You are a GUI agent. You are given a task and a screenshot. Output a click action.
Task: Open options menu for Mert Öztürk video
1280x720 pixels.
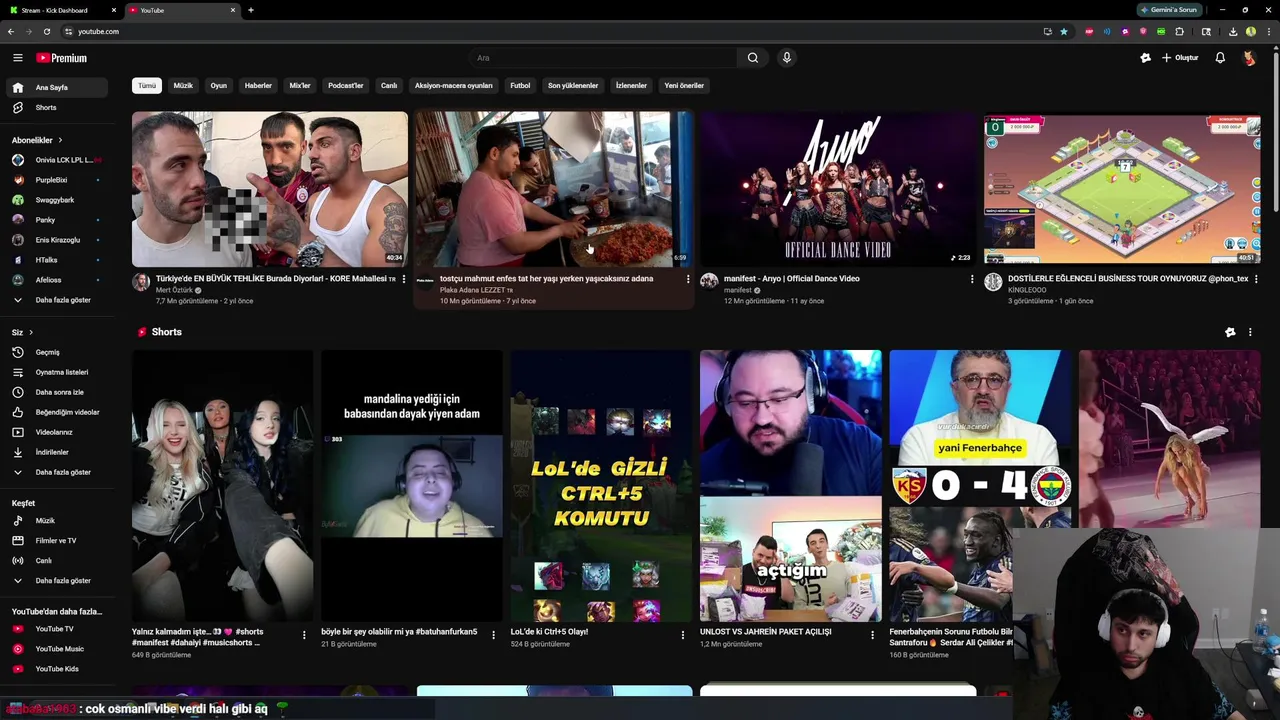click(404, 279)
